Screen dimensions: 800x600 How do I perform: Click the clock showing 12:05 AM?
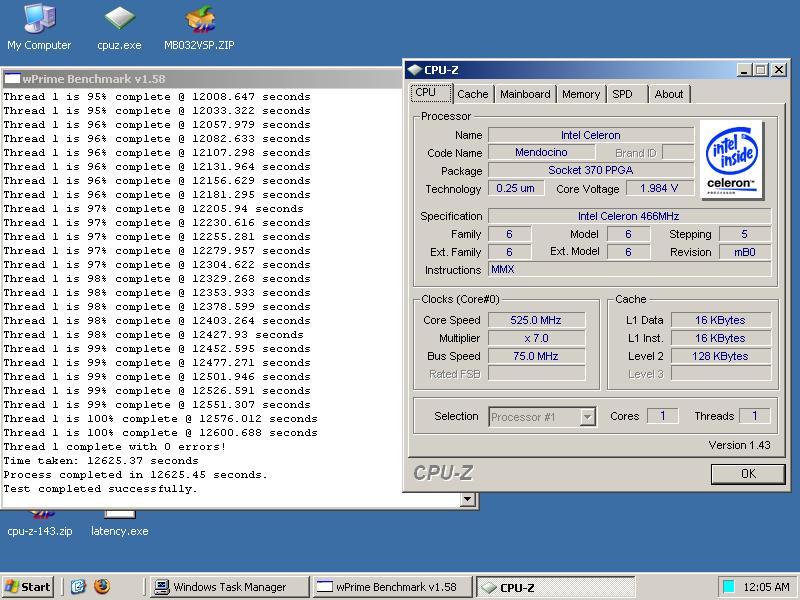click(766, 587)
